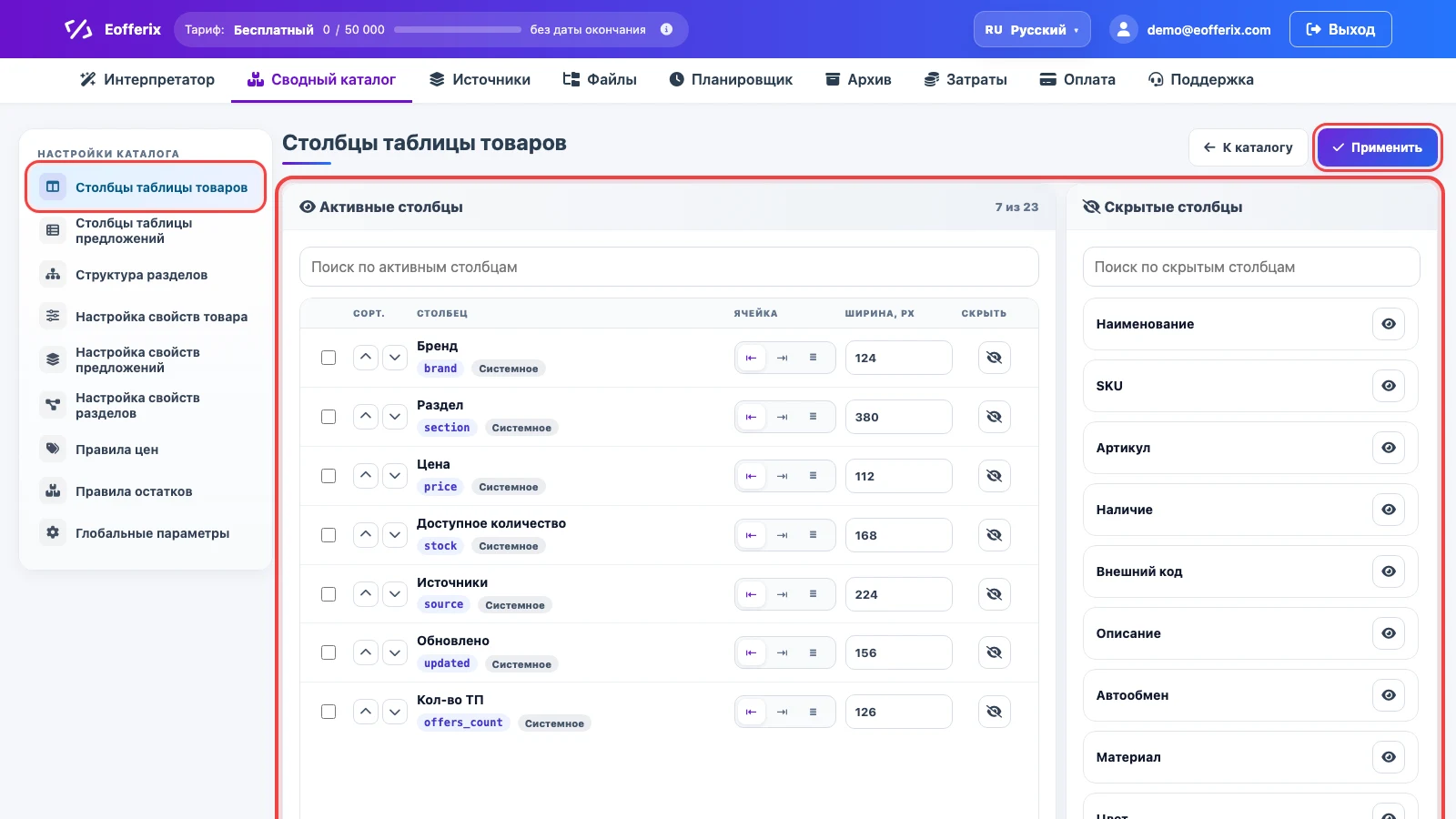Go back via К каталогу button
The height and width of the screenshot is (819, 1456).
tap(1248, 147)
